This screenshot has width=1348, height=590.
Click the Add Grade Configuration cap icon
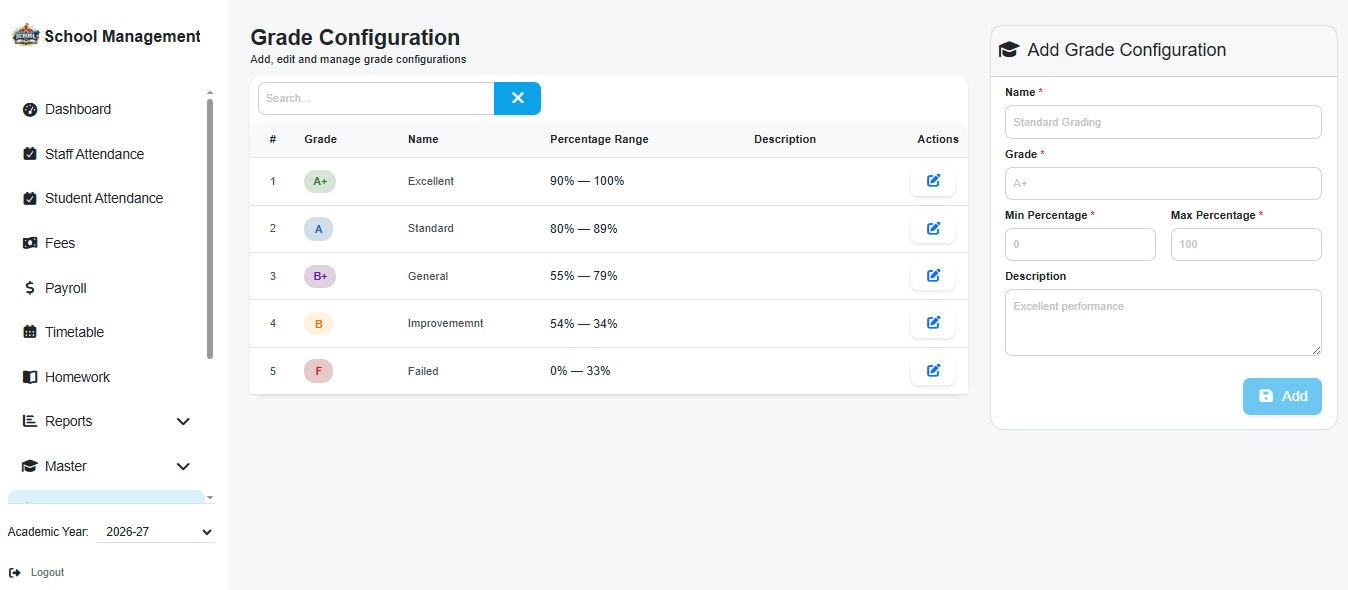(1008, 50)
